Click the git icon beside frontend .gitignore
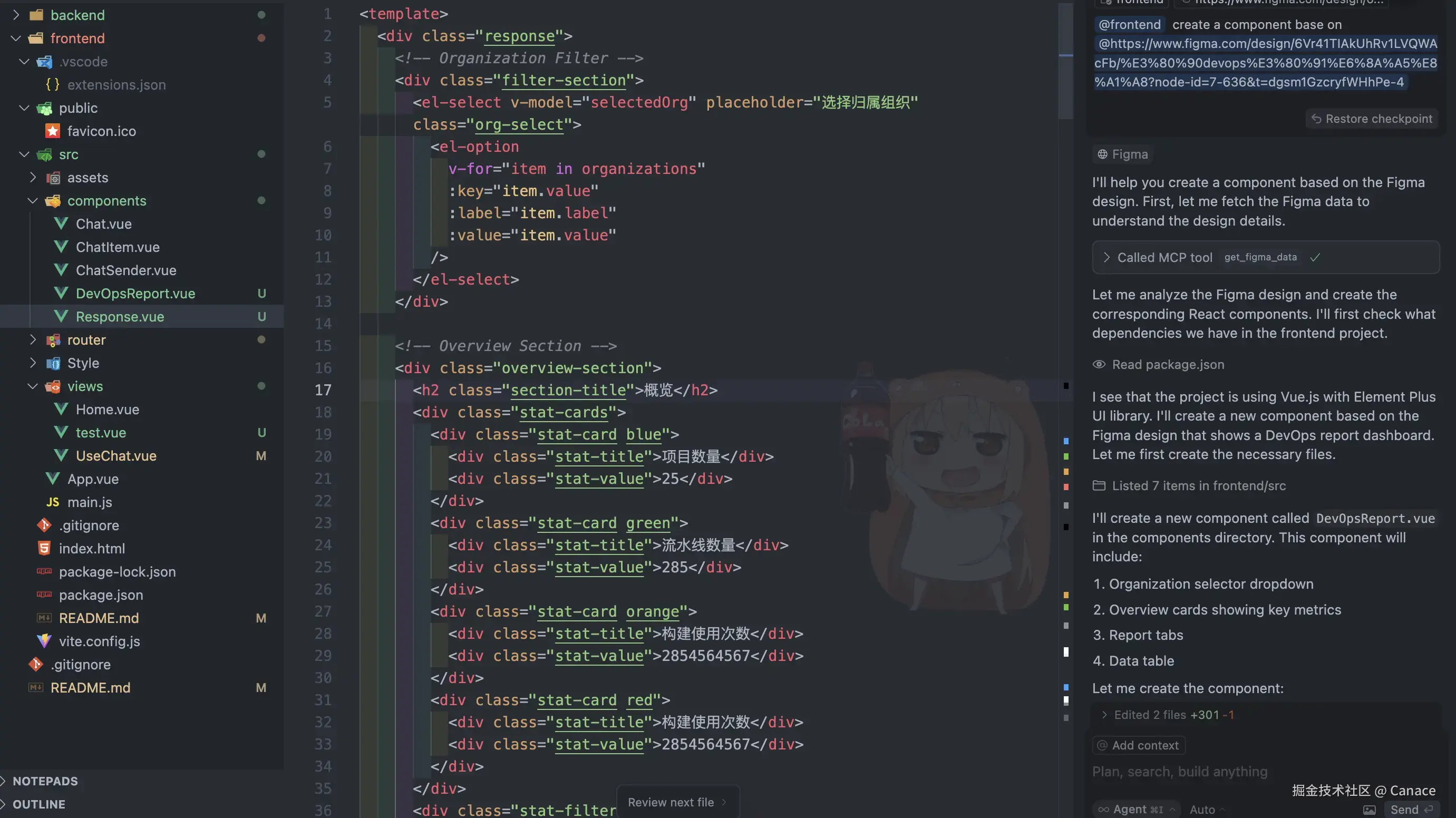This screenshot has width=1456, height=818. [44, 525]
